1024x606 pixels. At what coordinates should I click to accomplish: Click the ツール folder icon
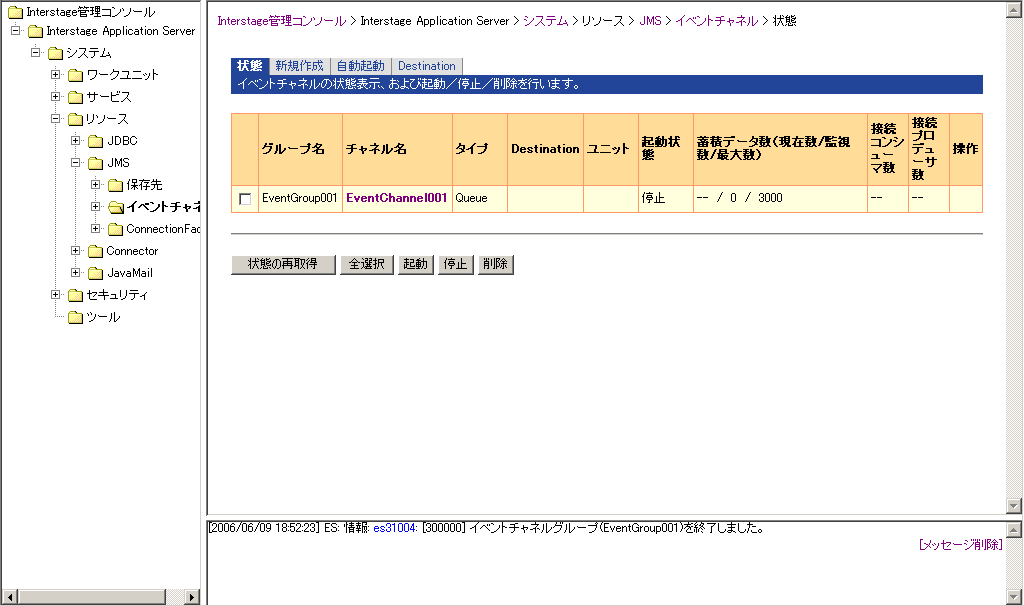[x=76, y=317]
